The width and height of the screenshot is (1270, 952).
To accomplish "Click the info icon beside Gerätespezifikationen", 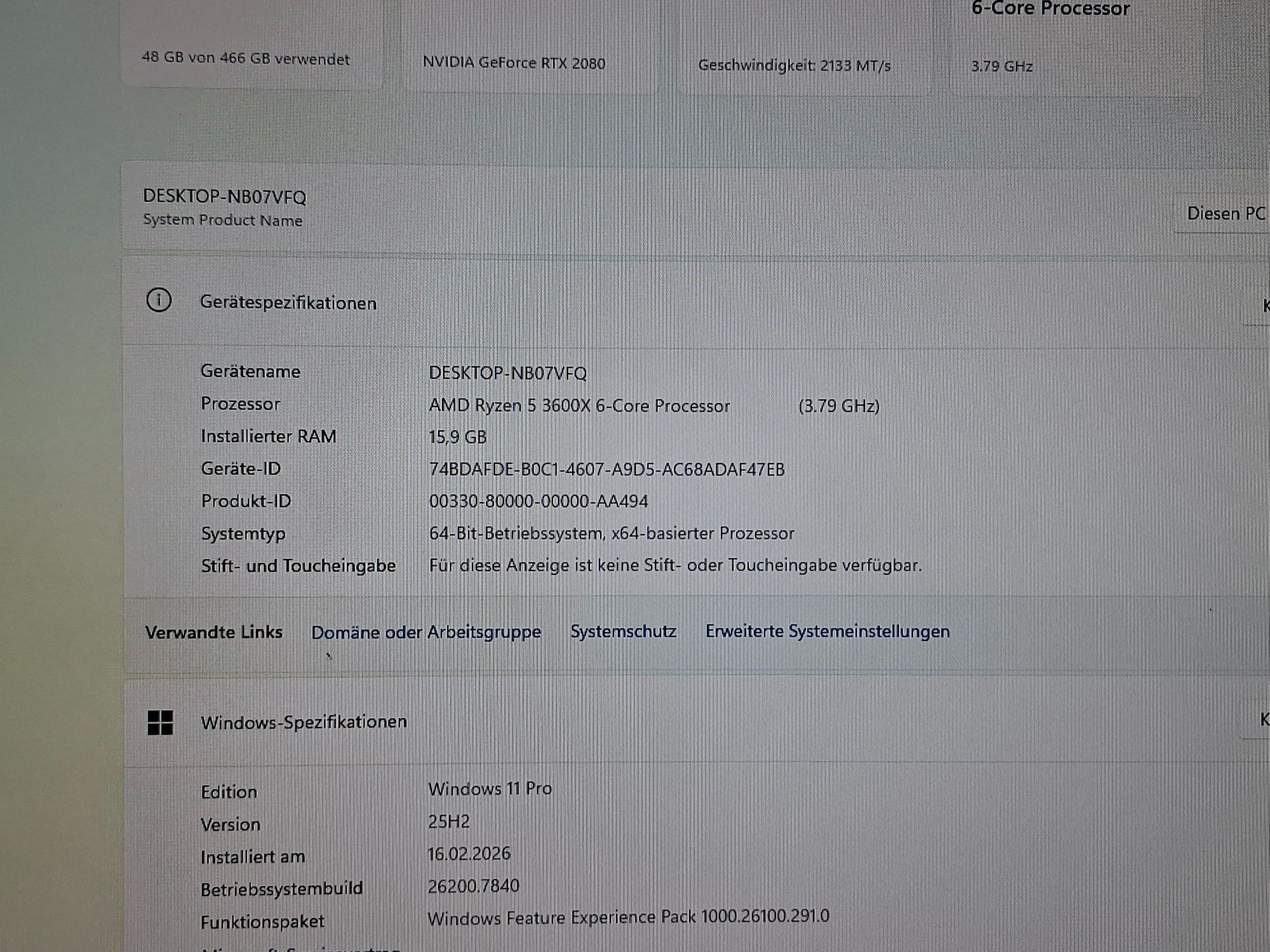I will pyautogui.click(x=159, y=300).
